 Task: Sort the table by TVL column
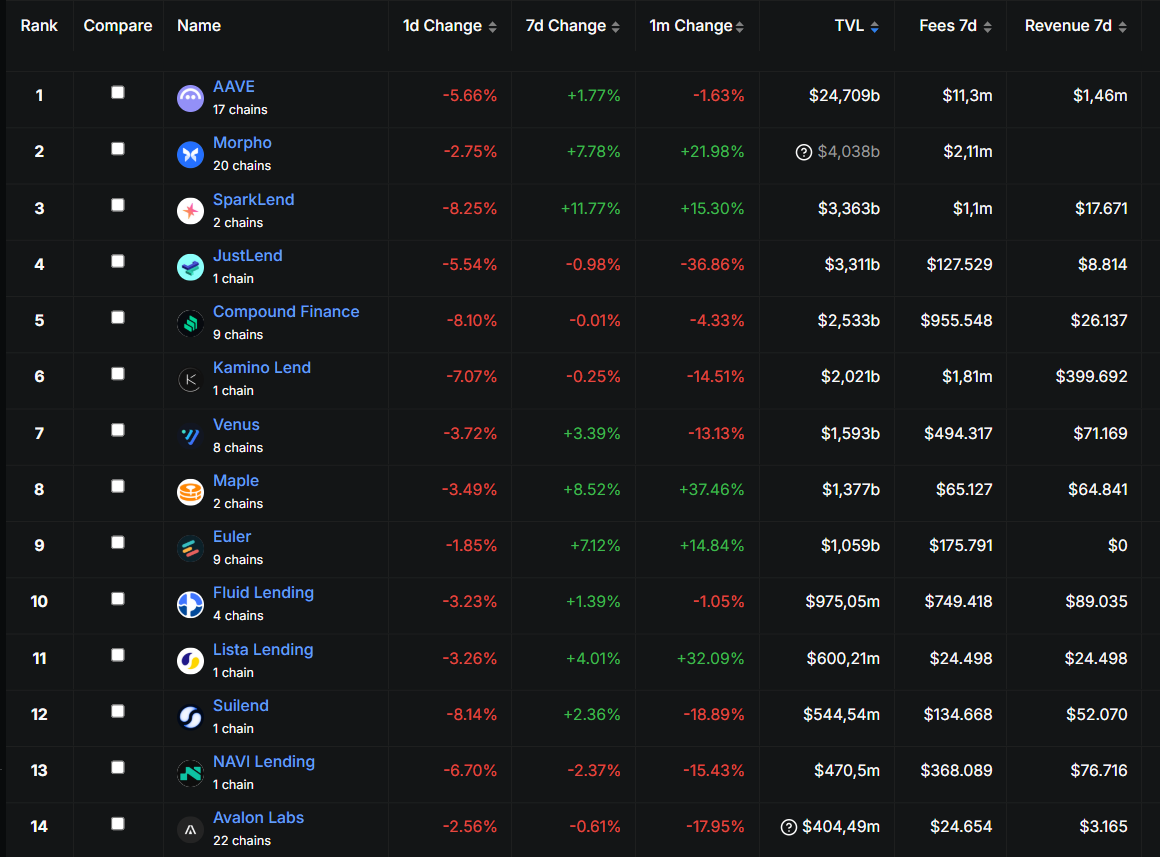pyautogui.click(x=857, y=26)
